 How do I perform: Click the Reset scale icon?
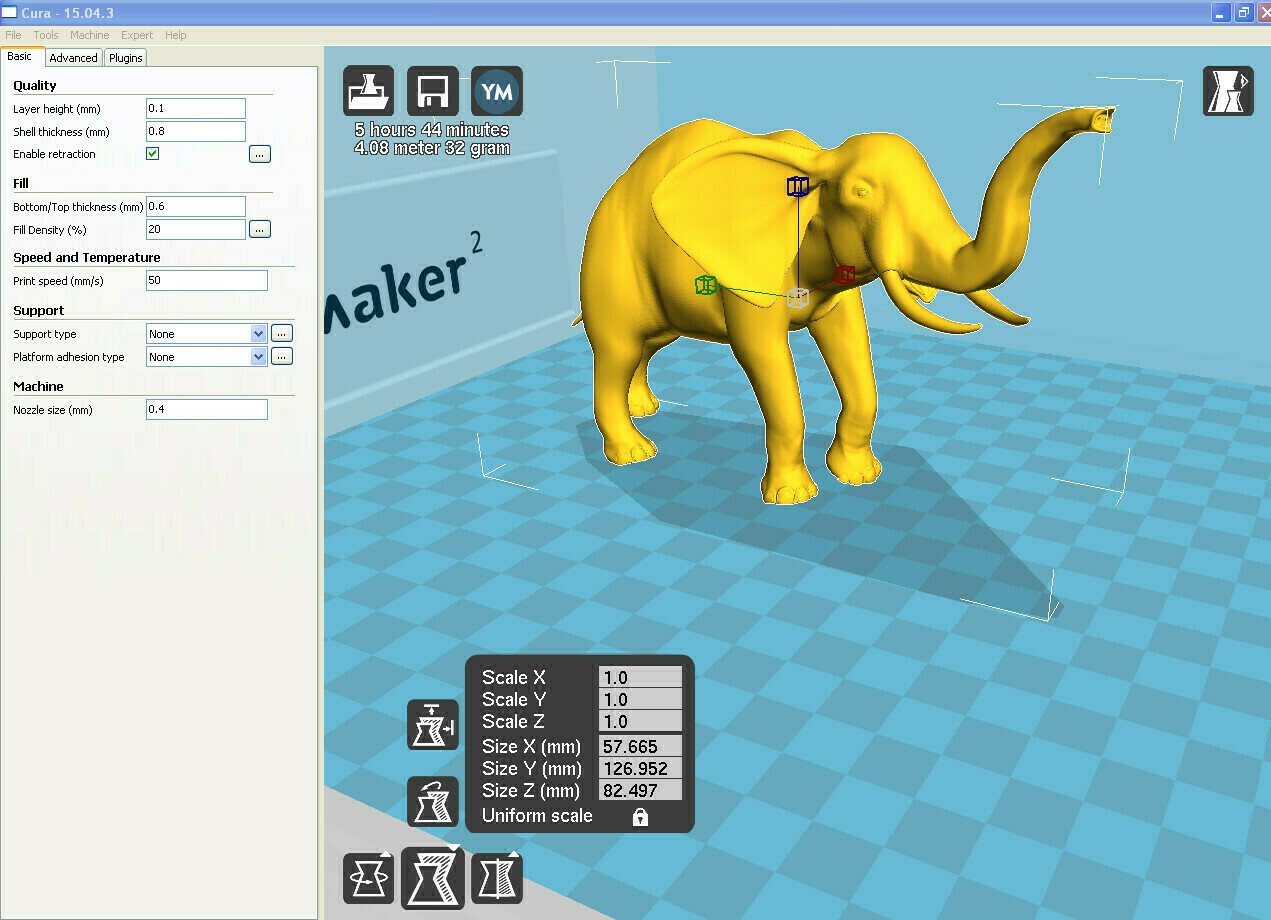tap(432, 801)
